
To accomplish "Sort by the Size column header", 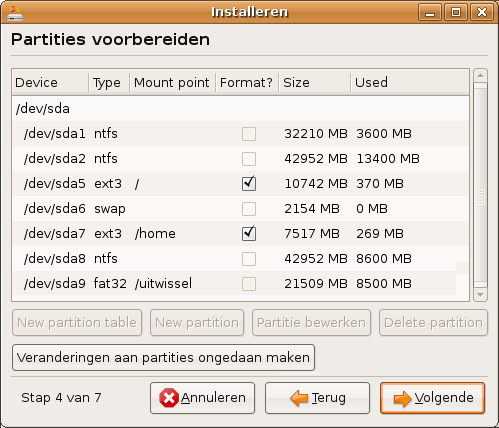I will pos(315,82).
